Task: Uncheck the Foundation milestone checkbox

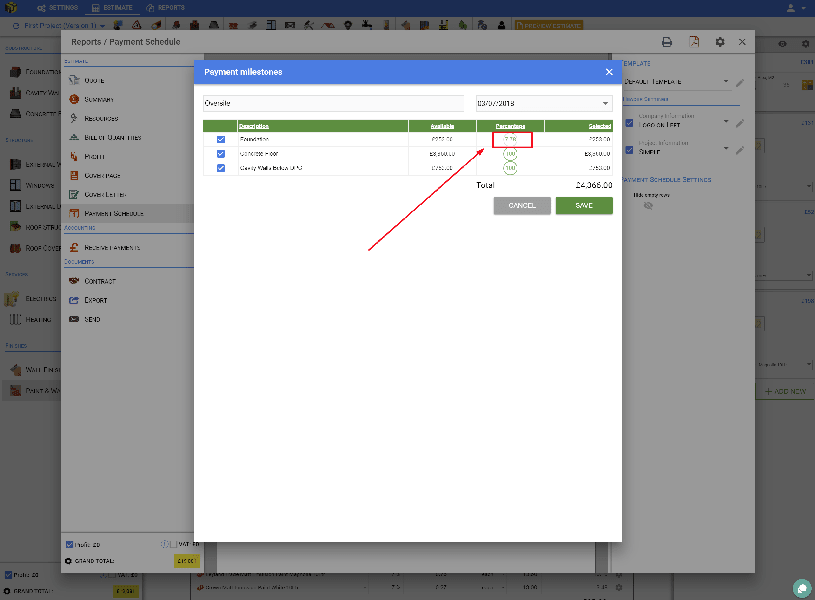Action: (x=221, y=140)
